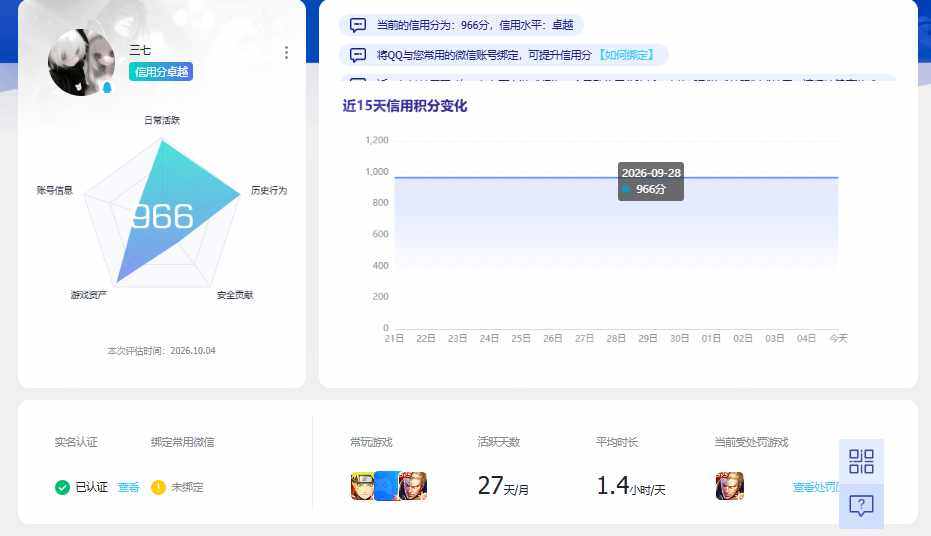The width and height of the screenshot is (931, 536).
Task: Click the green verified check icon
Action: pos(62,487)
